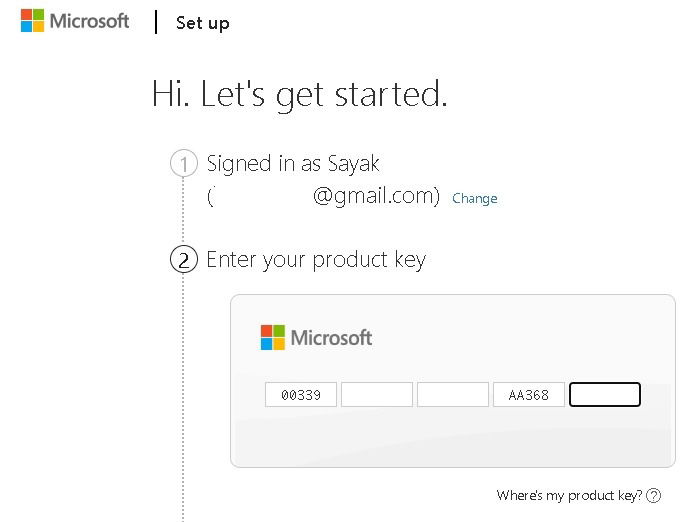Focus the empty second product key box
700x522 pixels.
point(377,395)
